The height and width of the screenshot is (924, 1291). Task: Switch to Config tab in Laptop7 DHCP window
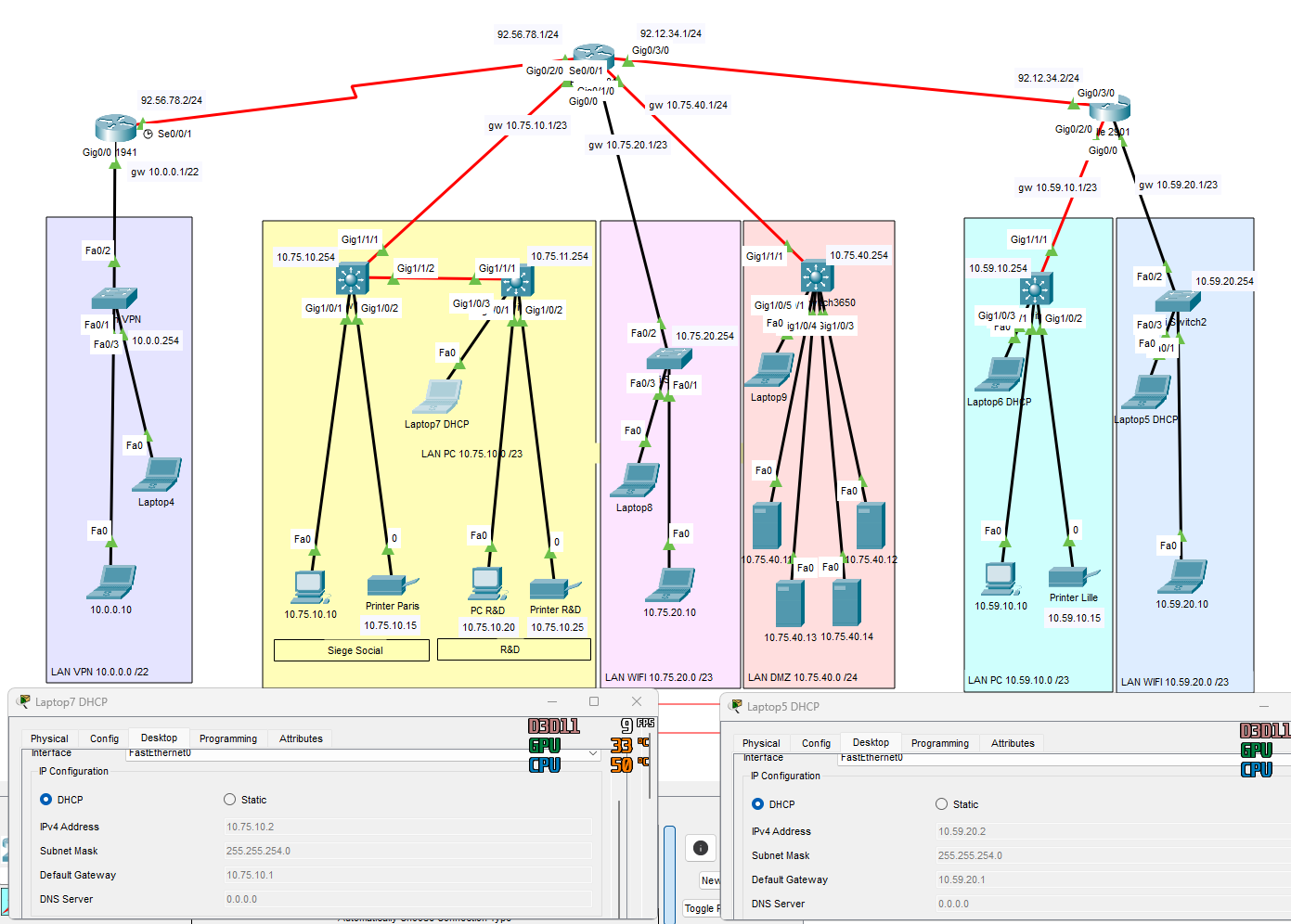coord(104,738)
